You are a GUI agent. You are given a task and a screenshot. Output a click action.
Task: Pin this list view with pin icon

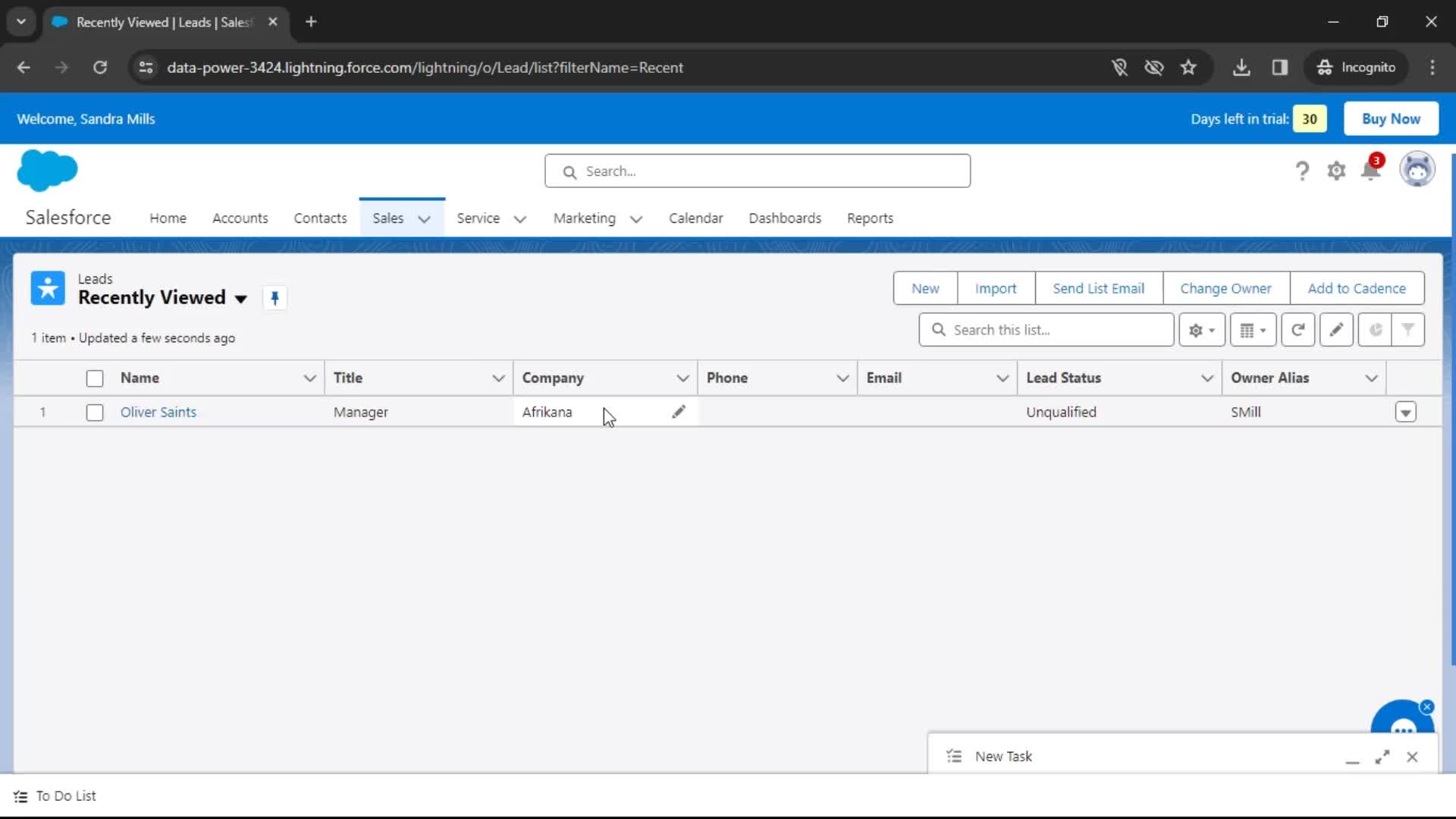click(x=275, y=298)
